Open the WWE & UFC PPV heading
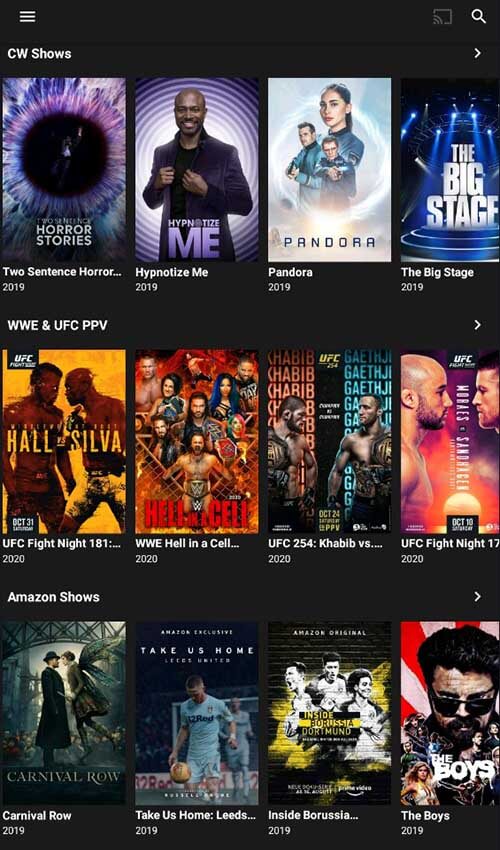The width and height of the screenshot is (500, 850). [57, 325]
